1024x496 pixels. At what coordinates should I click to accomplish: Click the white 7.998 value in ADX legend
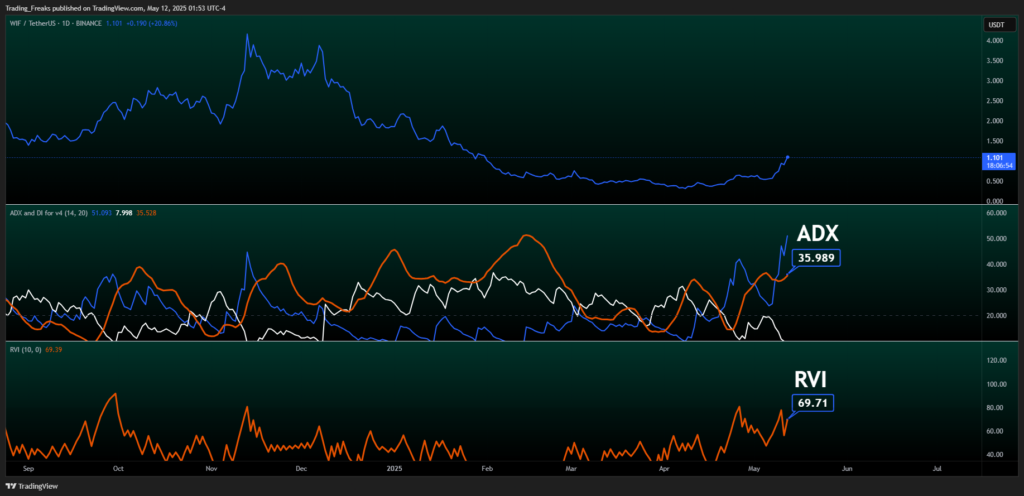[126, 213]
